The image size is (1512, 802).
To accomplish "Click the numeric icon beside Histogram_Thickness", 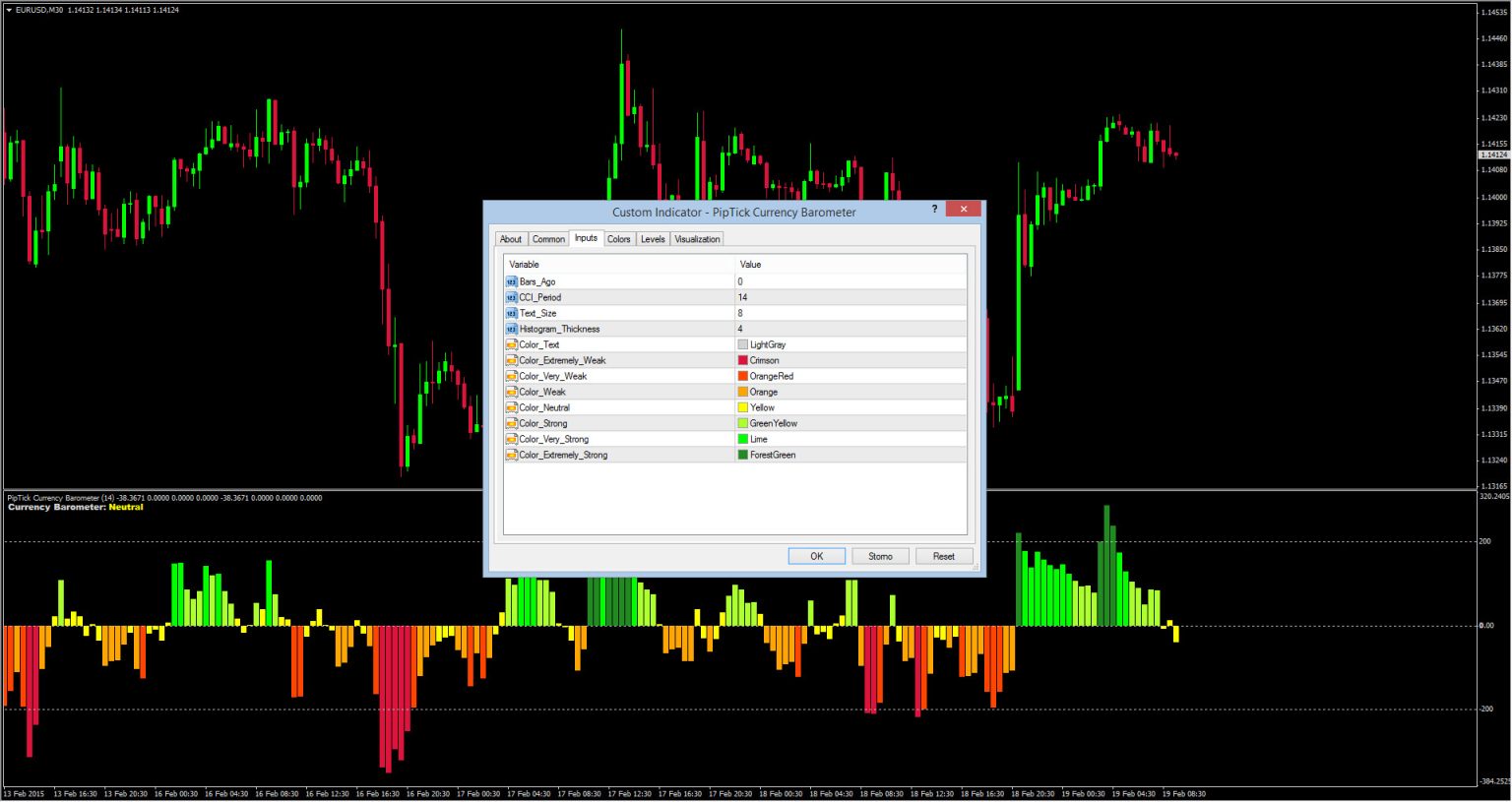I will [x=511, y=329].
